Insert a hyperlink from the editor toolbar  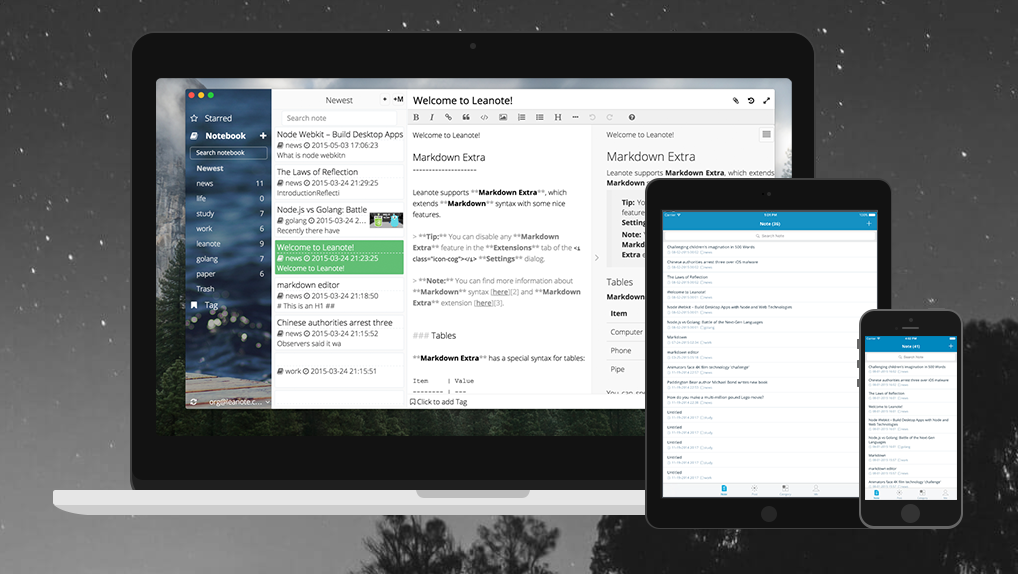click(x=448, y=118)
